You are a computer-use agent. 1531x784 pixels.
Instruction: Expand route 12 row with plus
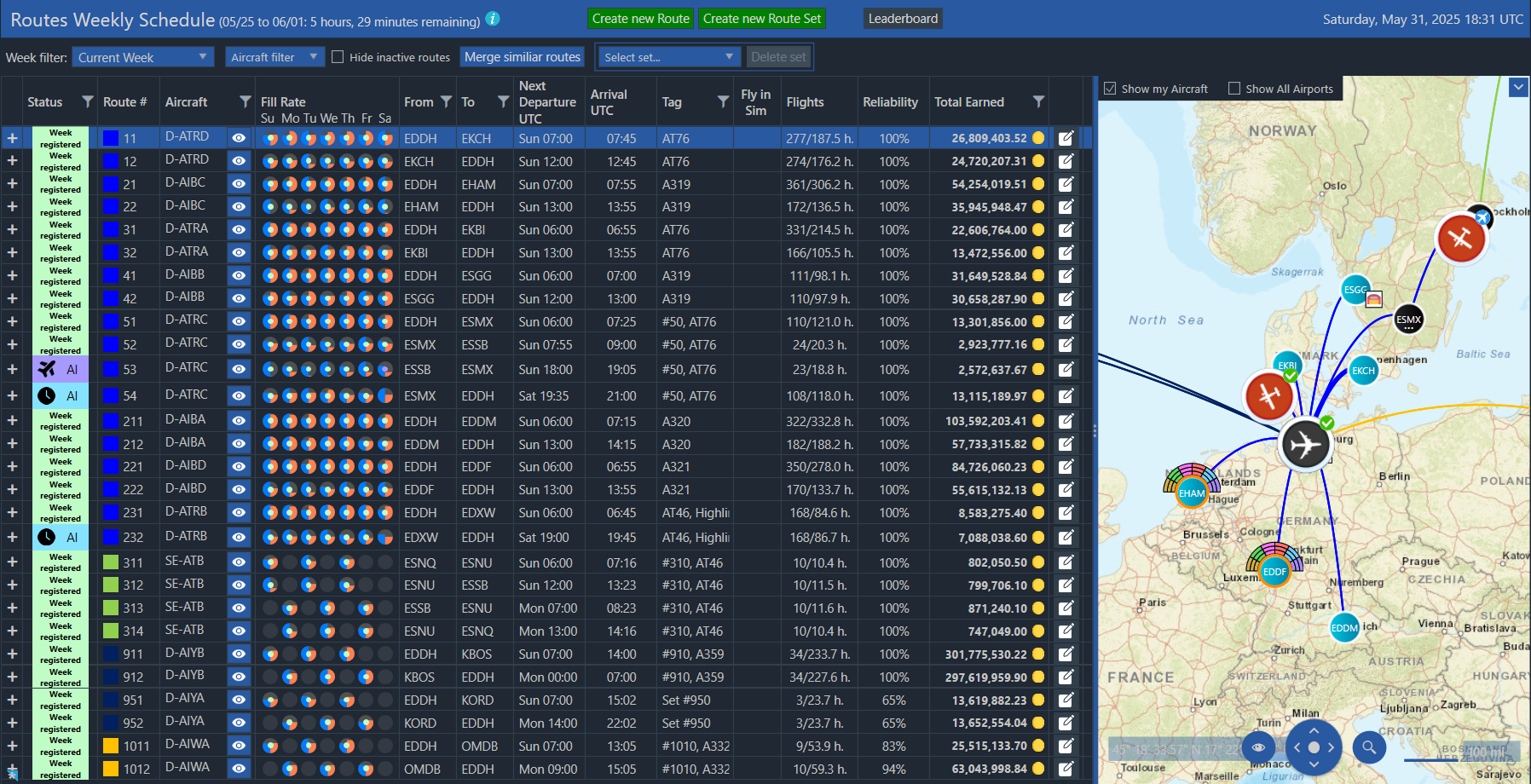13,161
